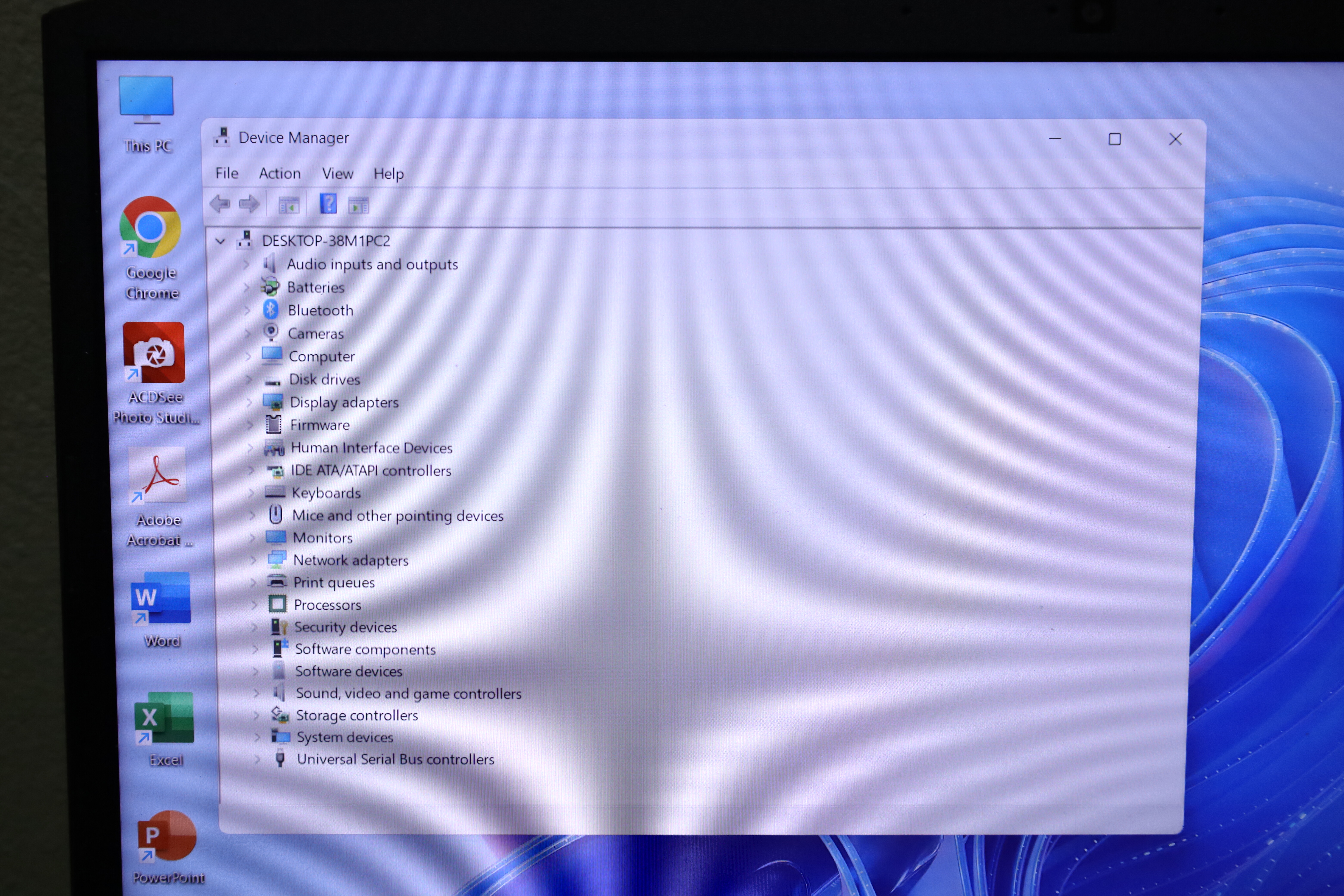The image size is (1344, 896).
Task: Select Security devices label
Action: point(346,627)
